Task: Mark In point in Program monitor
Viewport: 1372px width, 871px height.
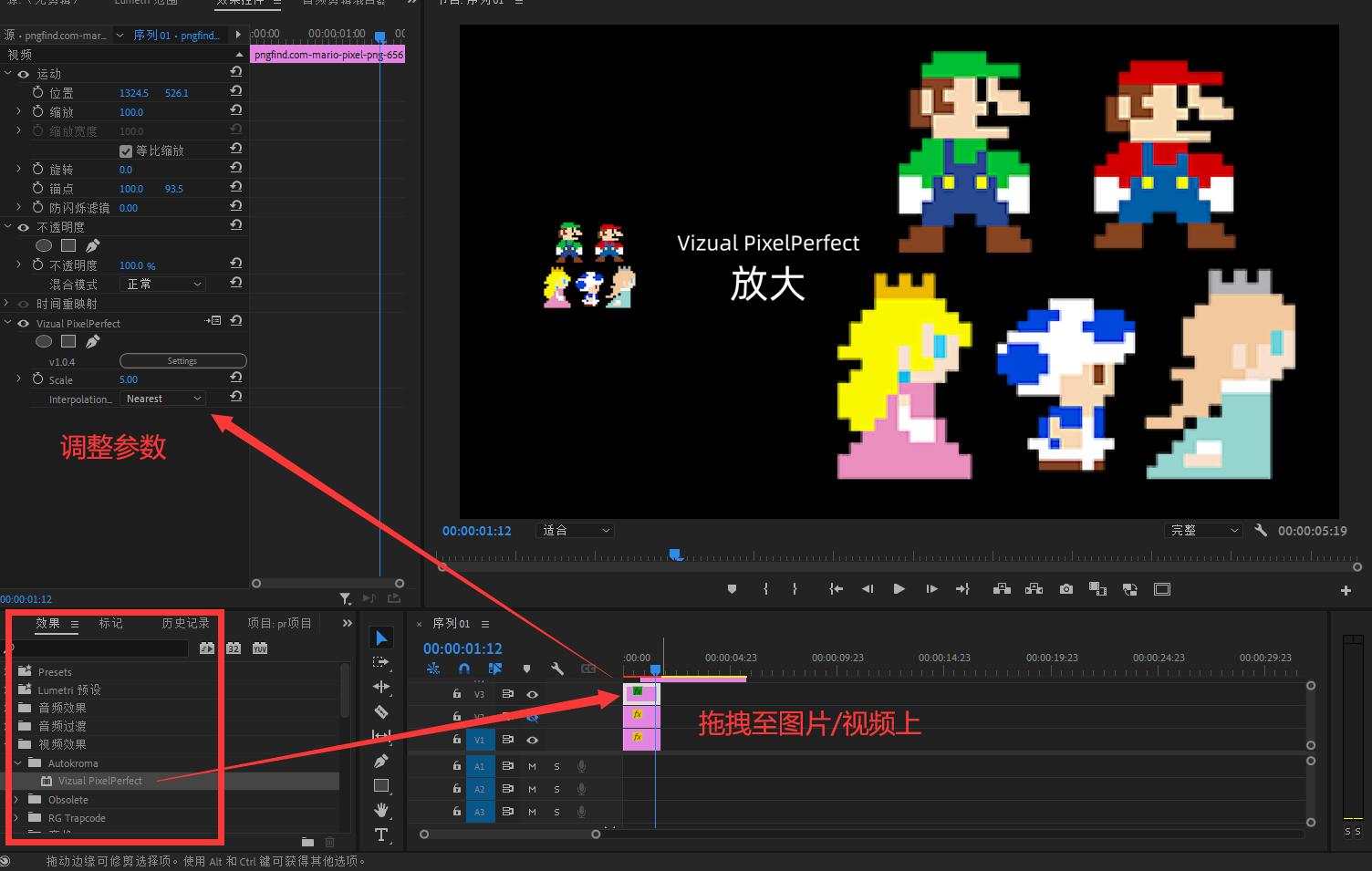Action: (765, 589)
